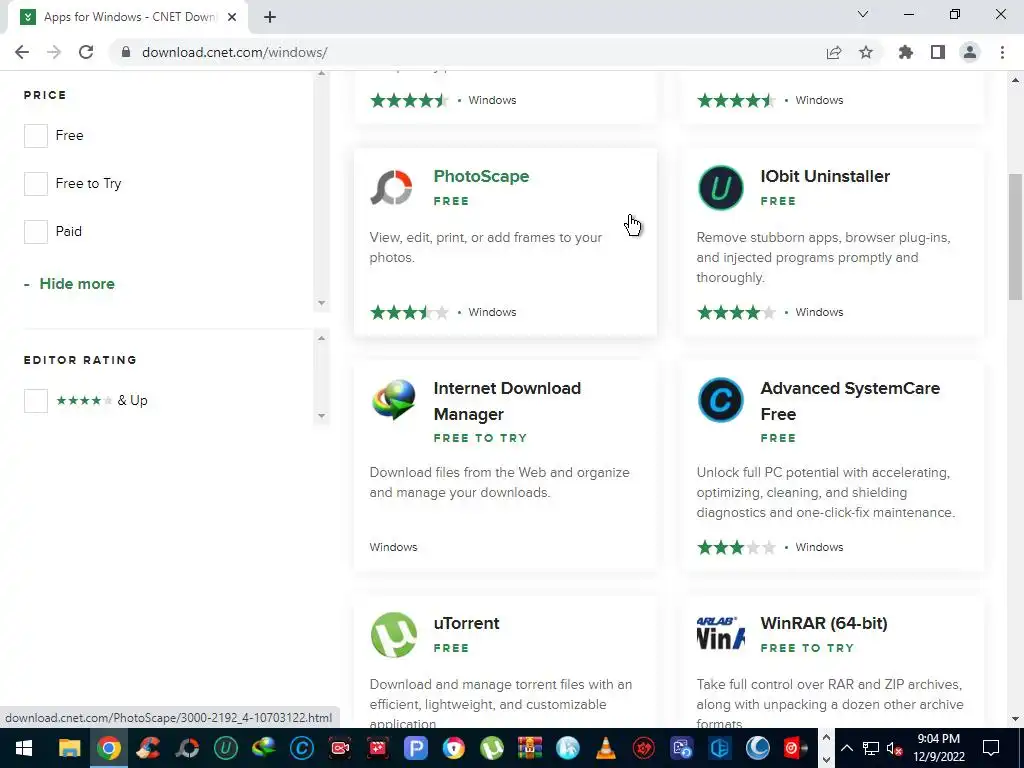Open the IObit Uninstaller title link
This screenshot has height=768, width=1024.
825,176
